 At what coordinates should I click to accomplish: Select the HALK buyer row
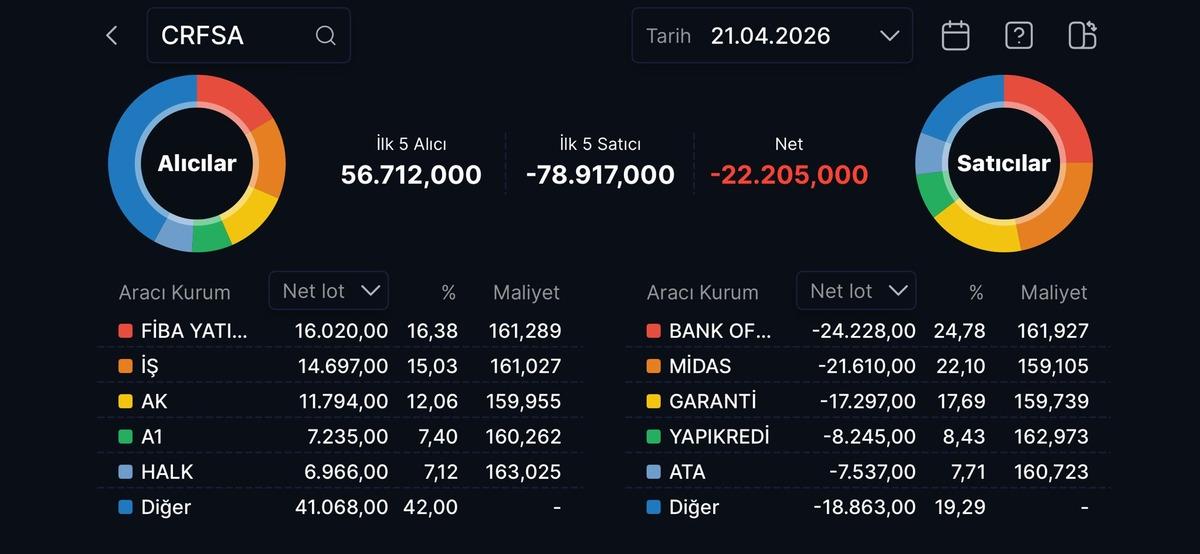pyautogui.click(x=338, y=472)
